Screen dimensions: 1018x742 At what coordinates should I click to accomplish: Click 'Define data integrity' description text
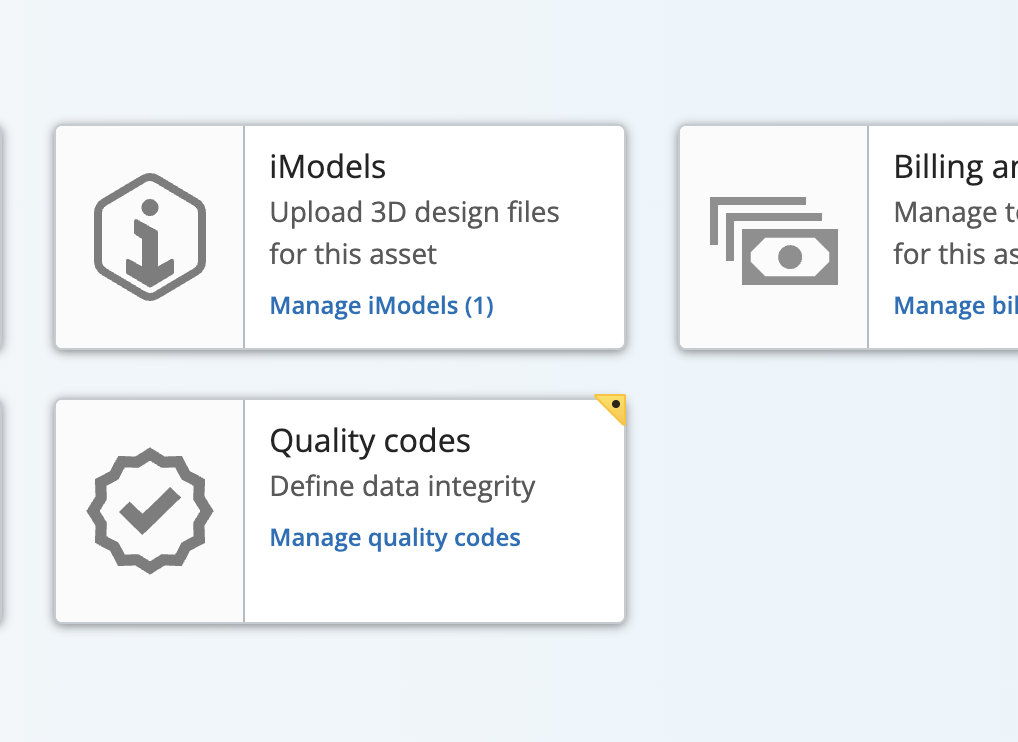click(403, 487)
